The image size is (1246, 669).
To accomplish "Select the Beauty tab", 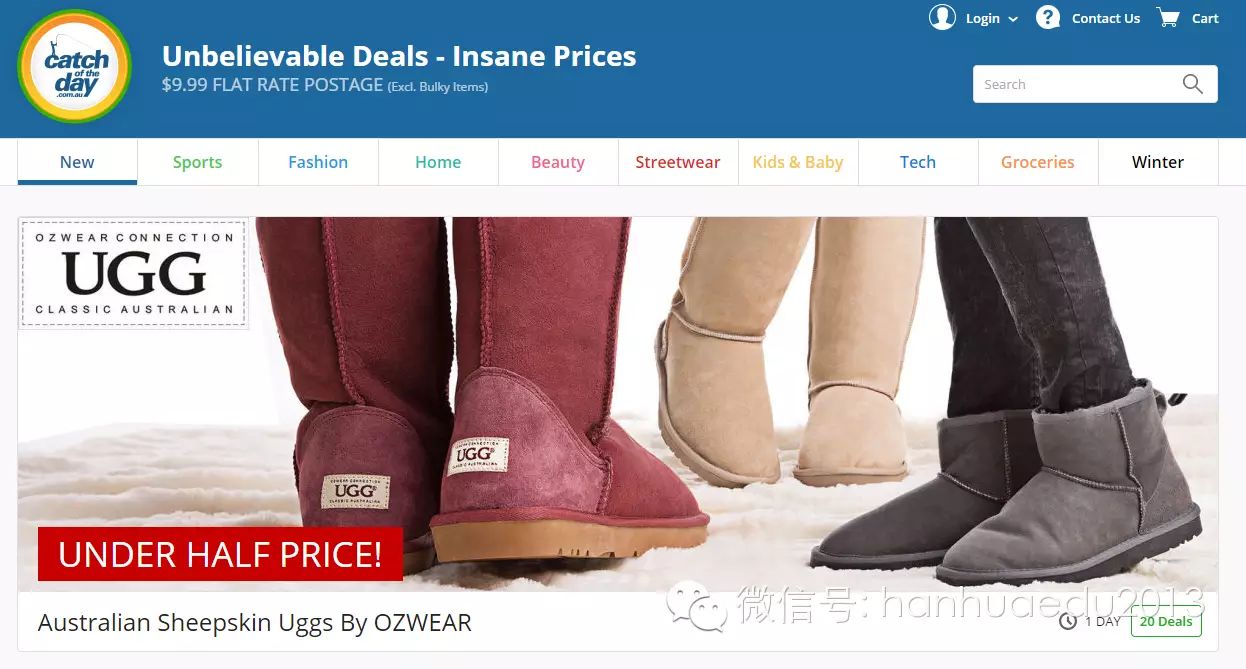I will point(558,162).
